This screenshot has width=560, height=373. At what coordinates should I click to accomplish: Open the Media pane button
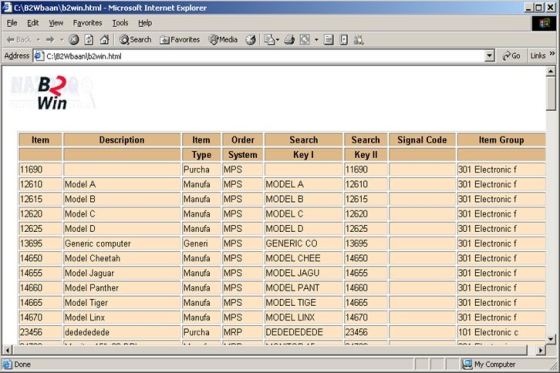click(x=224, y=40)
